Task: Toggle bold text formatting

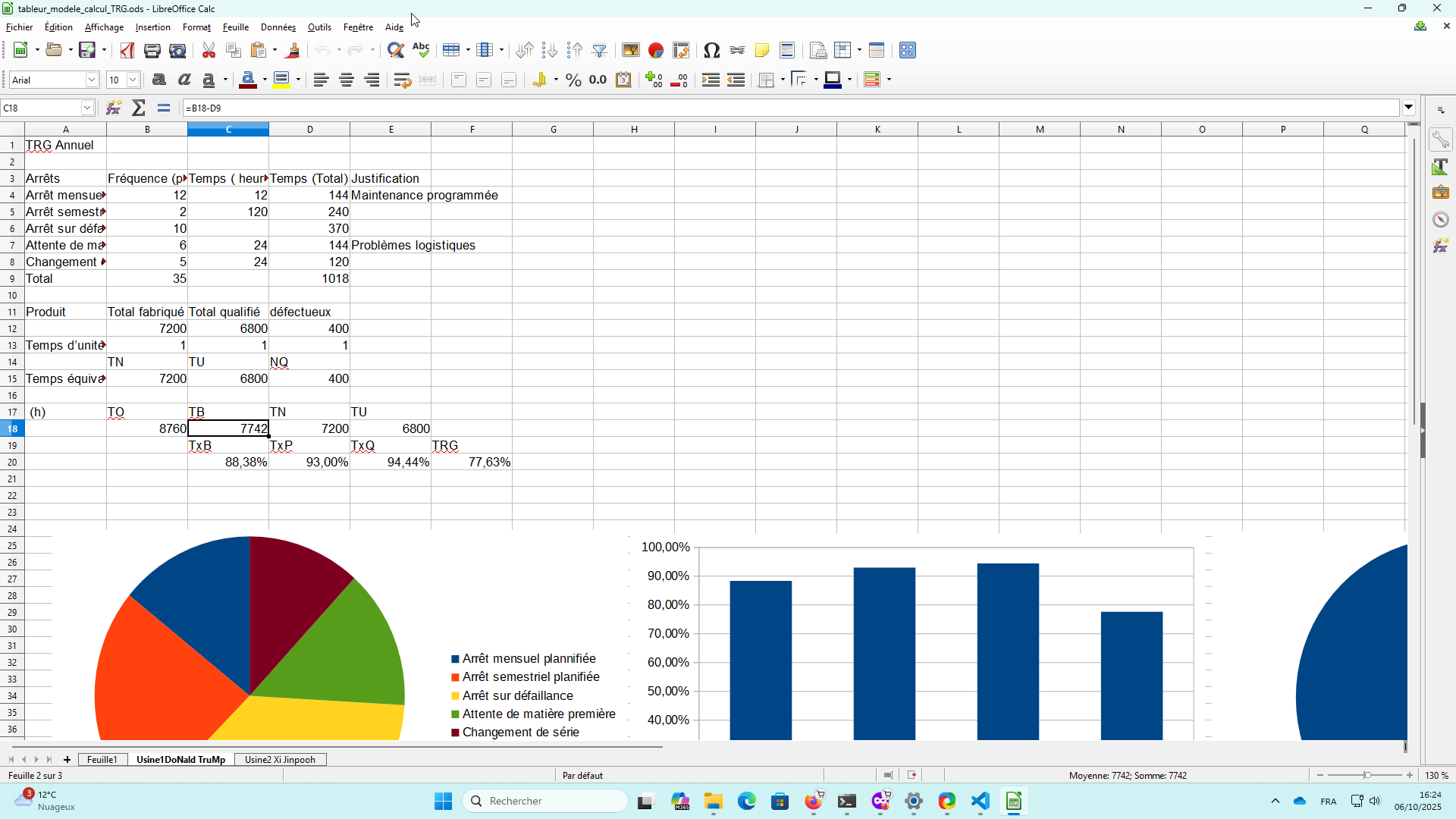Action: [158, 80]
